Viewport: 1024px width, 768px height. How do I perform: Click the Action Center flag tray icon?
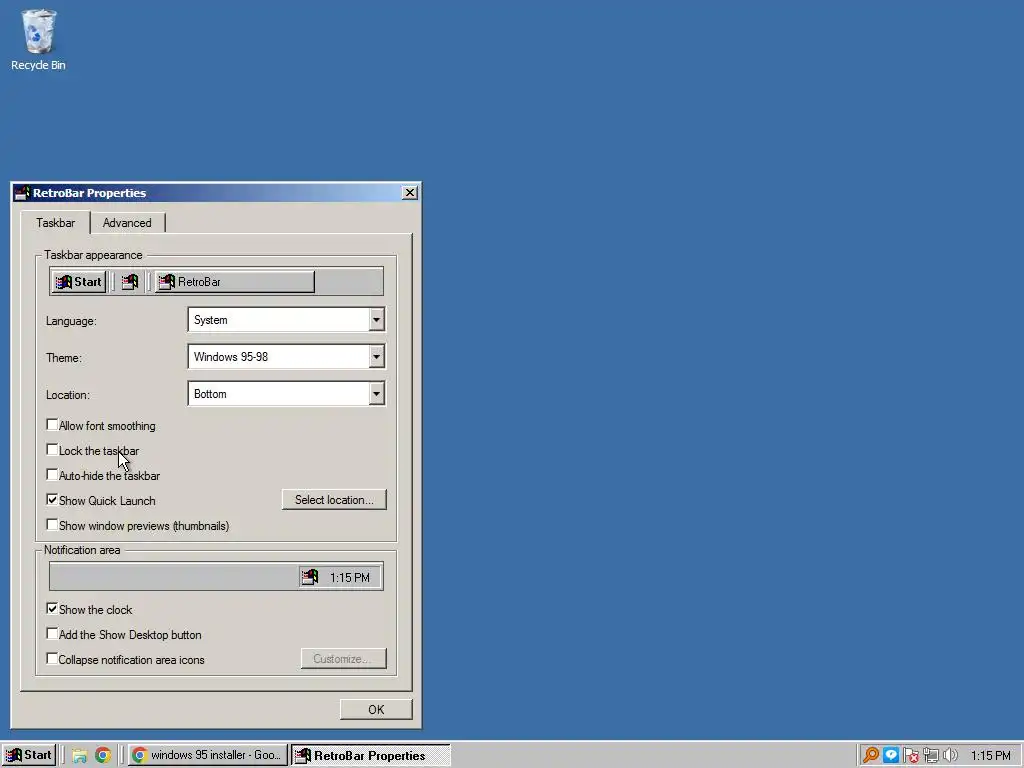pyautogui.click(x=911, y=756)
